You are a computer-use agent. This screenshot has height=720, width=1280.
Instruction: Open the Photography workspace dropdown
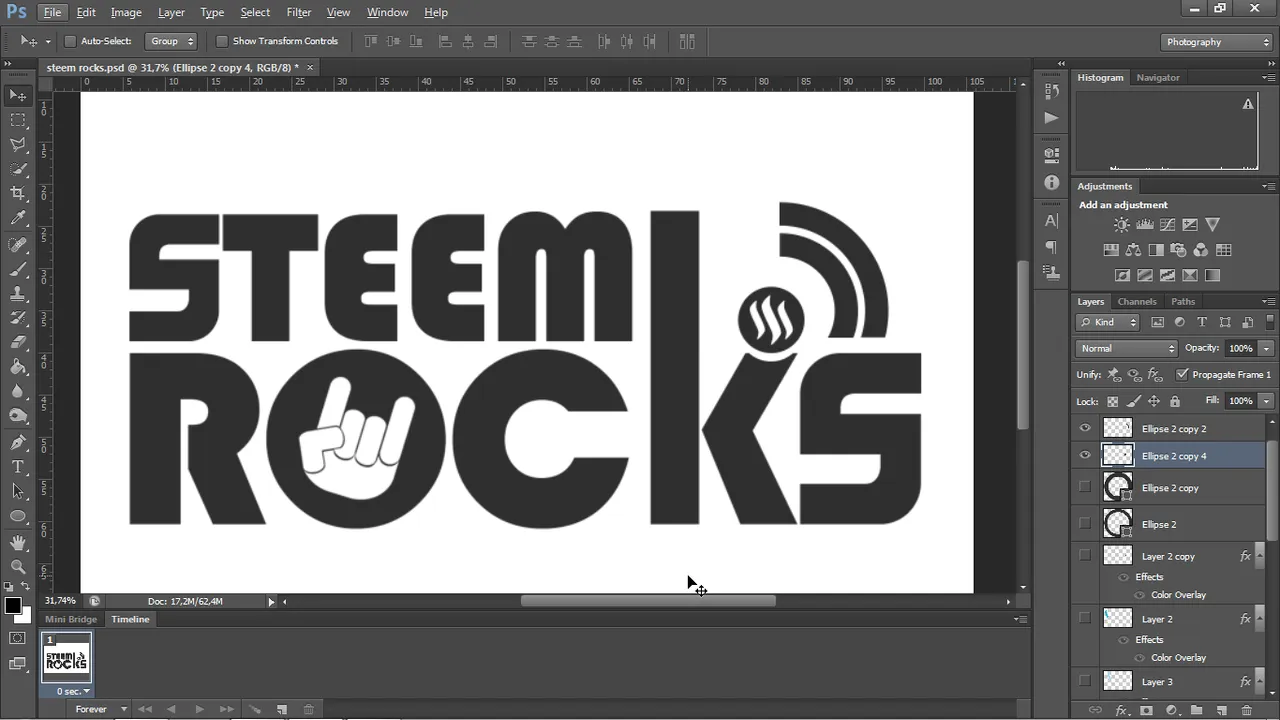(x=1217, y=42)
